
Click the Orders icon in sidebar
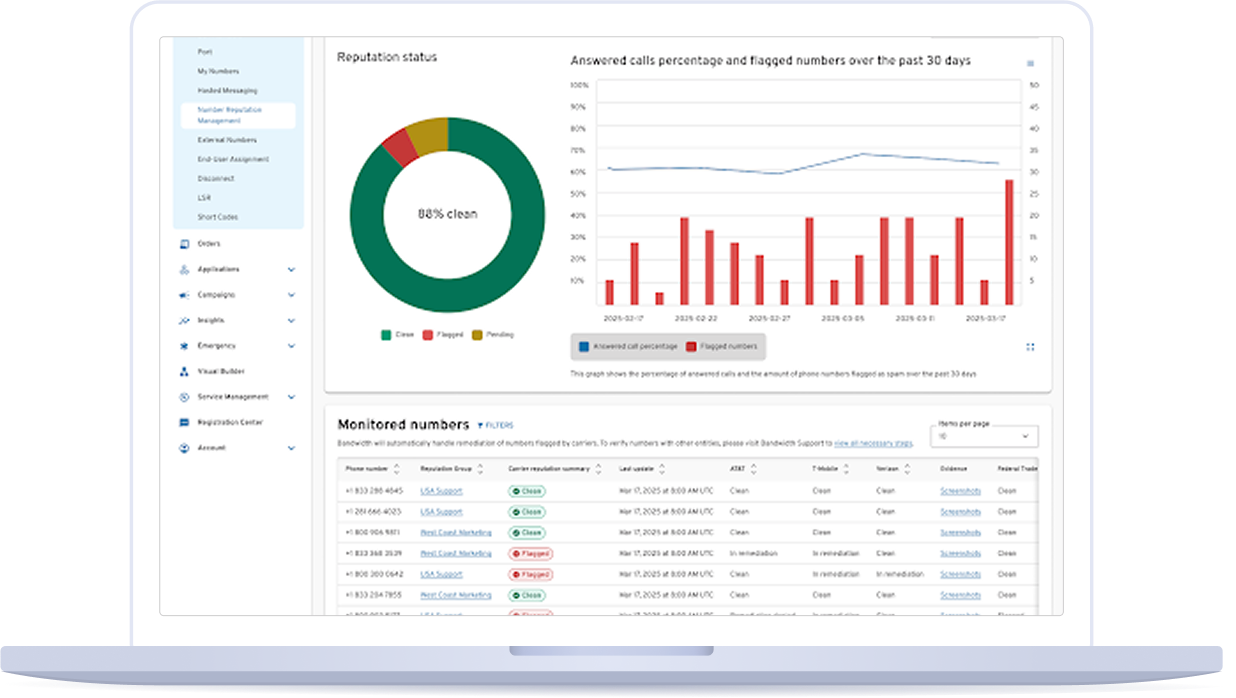click(184, 244)
